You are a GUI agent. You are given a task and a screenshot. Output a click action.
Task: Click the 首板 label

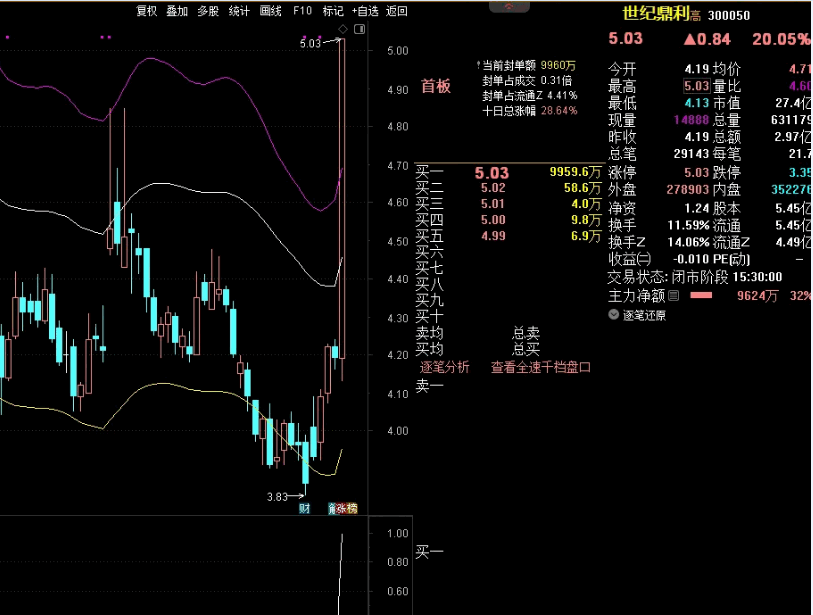pos(436,86)
